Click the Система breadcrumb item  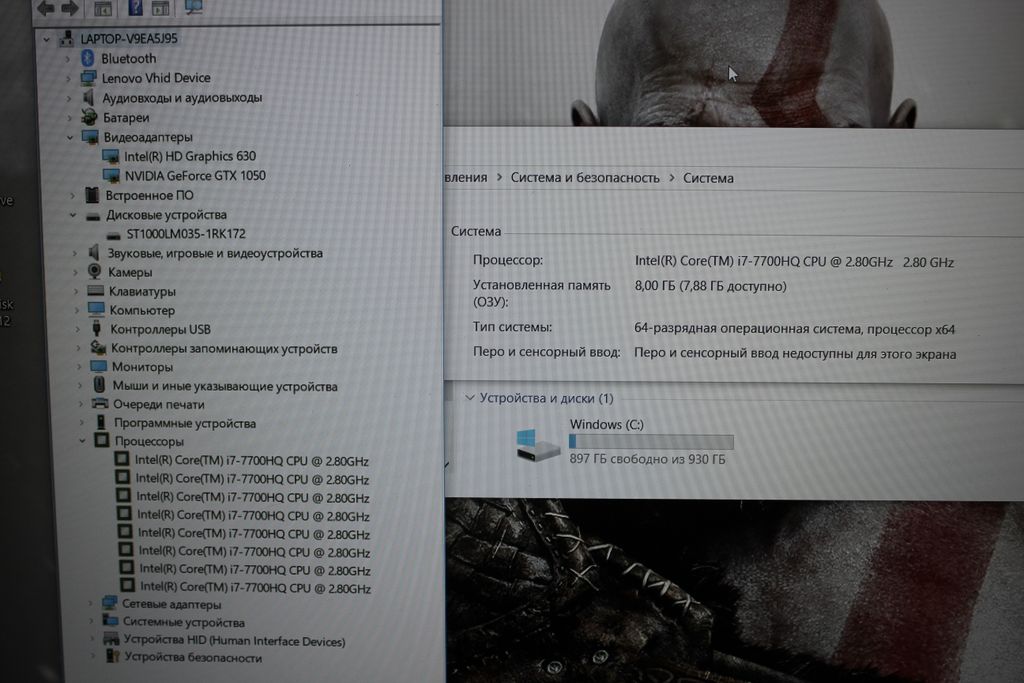(708, 179)
